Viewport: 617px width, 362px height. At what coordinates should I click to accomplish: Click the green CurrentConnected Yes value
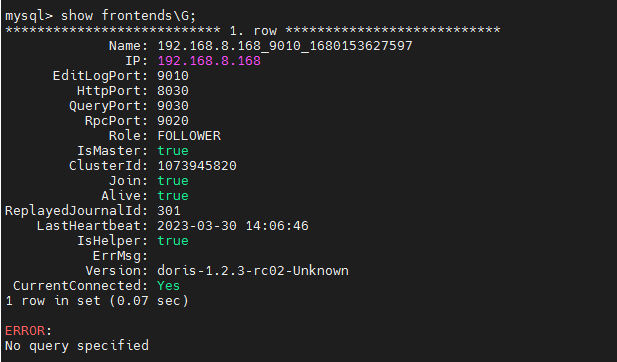pyautogui.click(x=168, y=285)
